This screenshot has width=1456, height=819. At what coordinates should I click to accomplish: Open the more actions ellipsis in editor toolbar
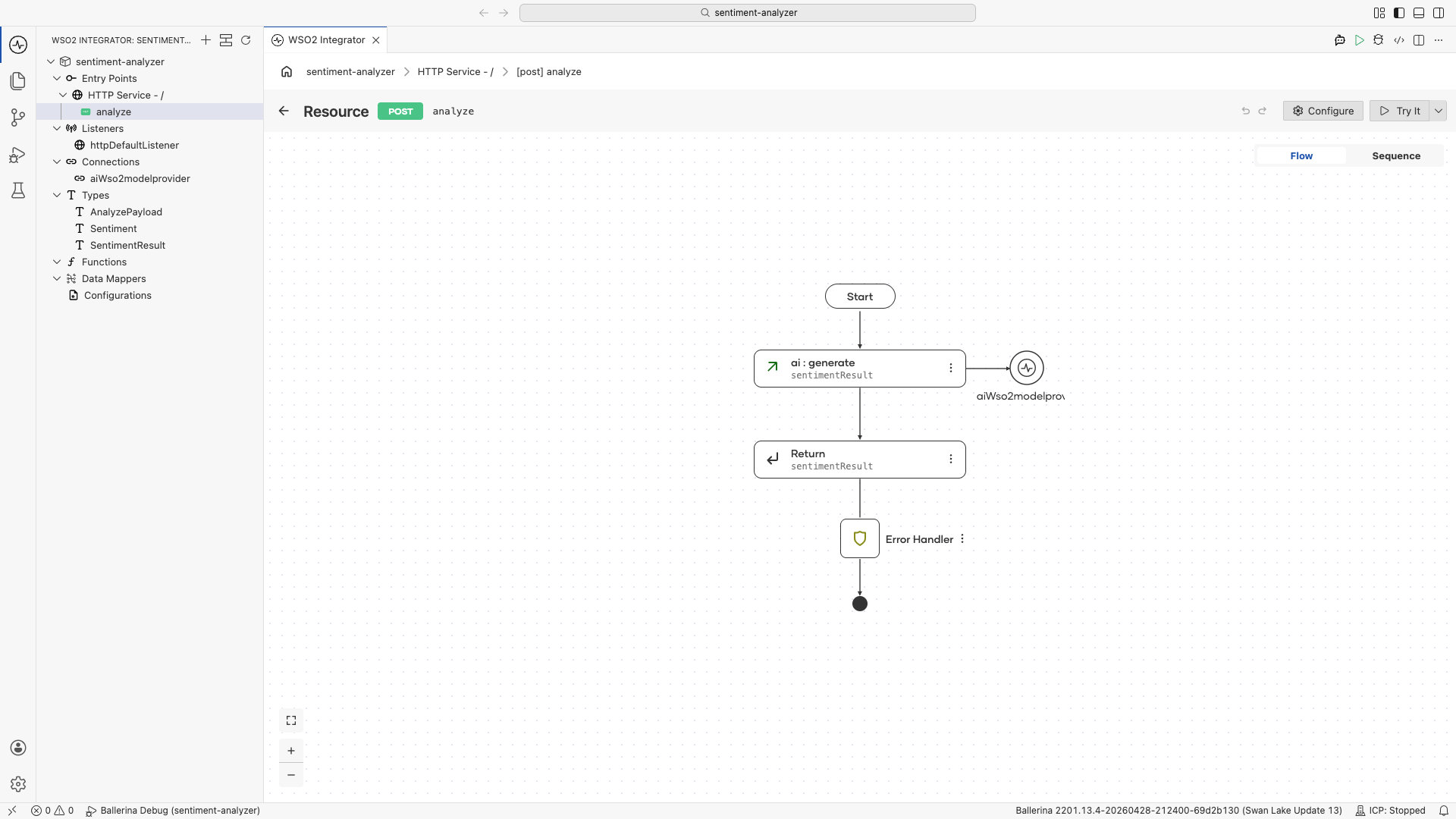click(1439, 40)
